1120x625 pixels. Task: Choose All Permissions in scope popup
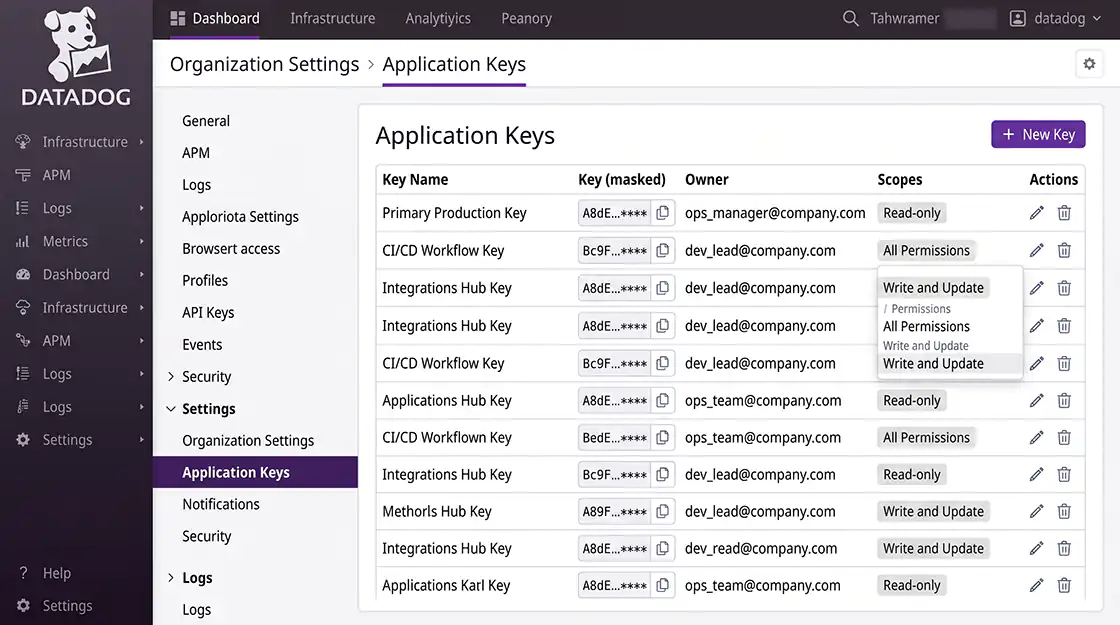[926, 326]
